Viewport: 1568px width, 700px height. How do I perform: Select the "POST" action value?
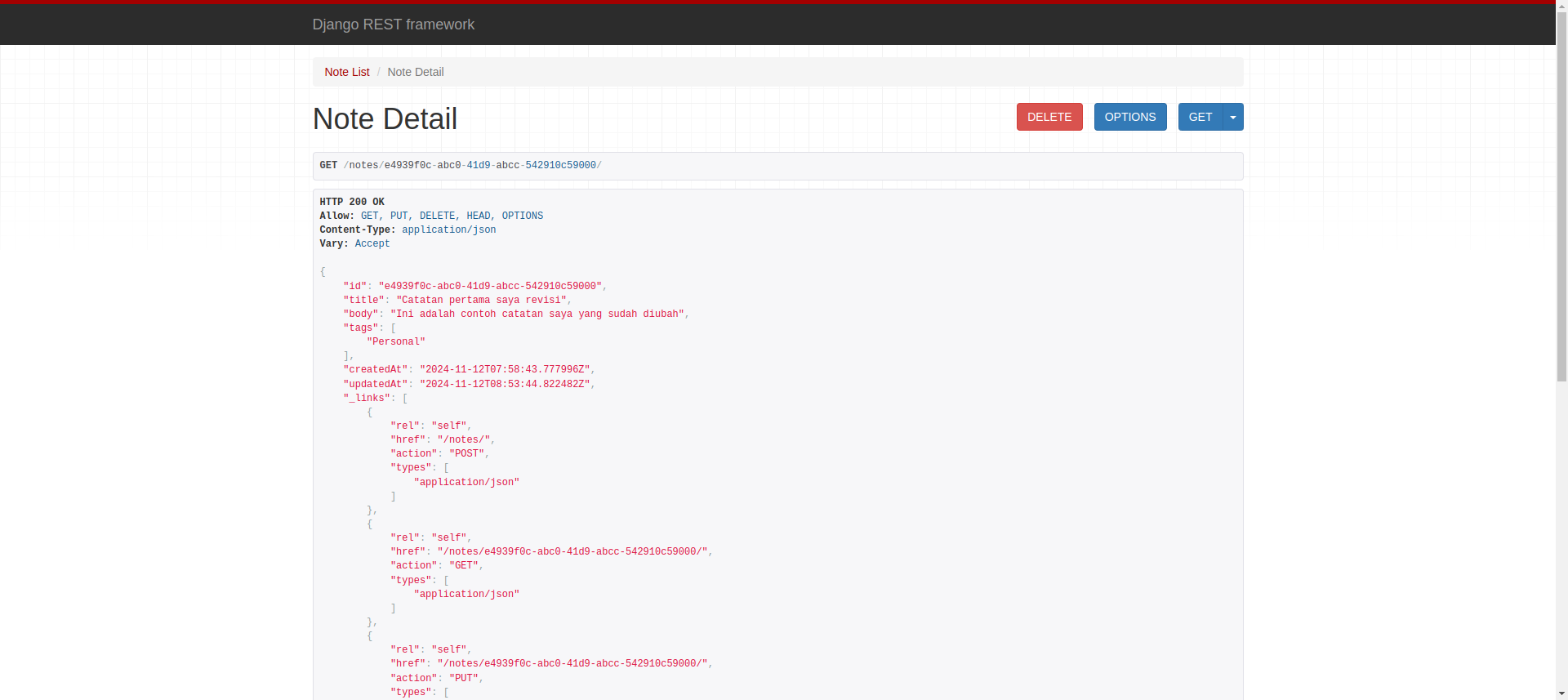[466, 454]
